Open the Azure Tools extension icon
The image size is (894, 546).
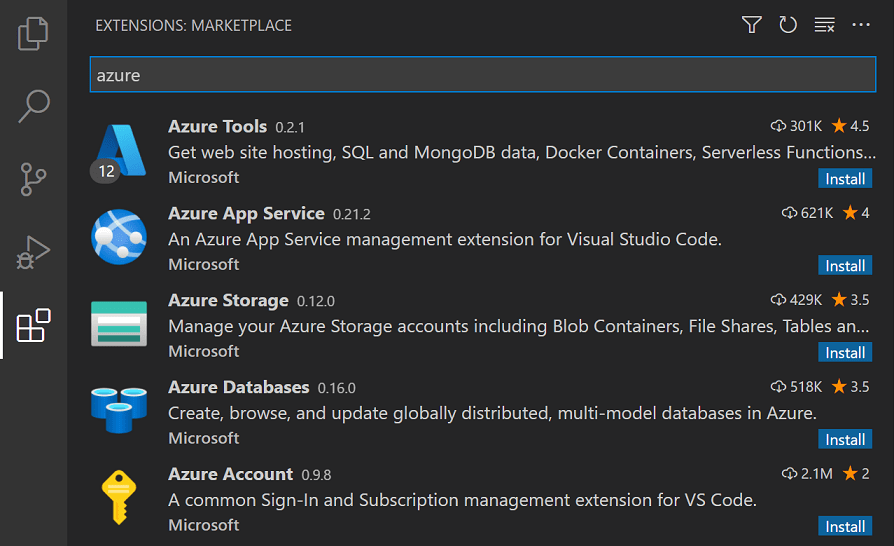tap(119, 152)
